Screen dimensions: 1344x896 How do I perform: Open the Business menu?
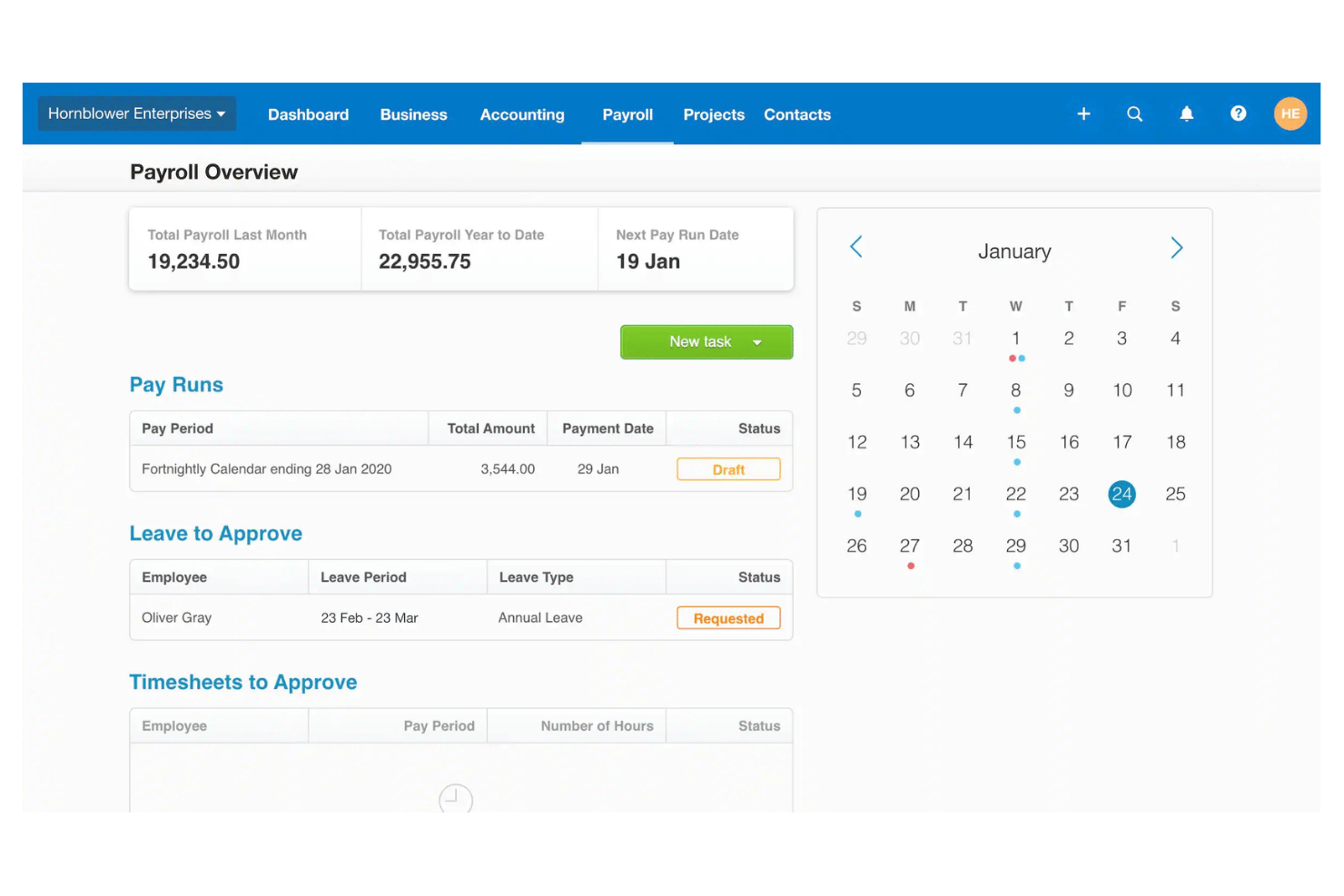pos(413,114)
